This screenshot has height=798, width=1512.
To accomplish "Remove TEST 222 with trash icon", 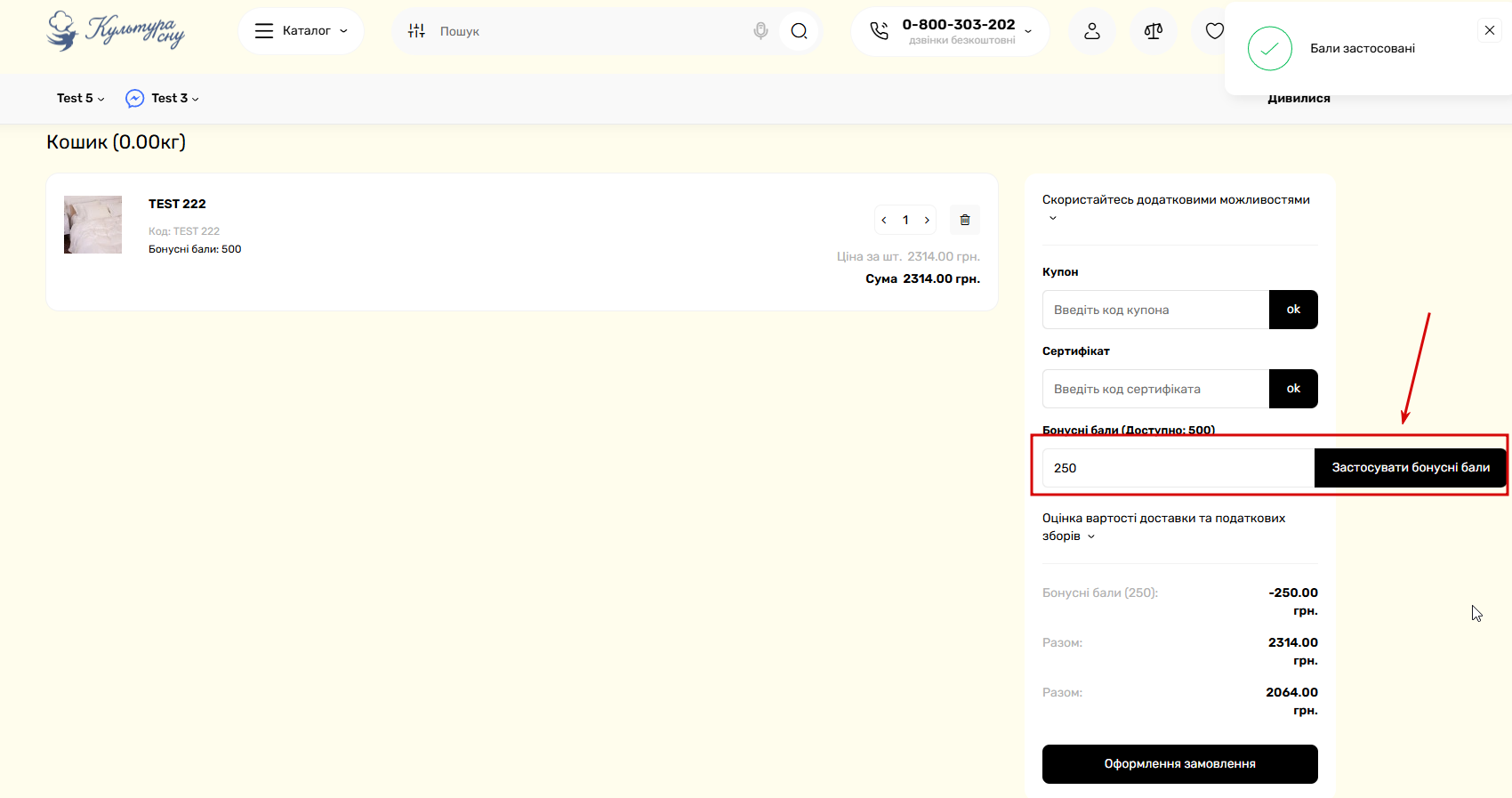I will (x=965, y=220).
